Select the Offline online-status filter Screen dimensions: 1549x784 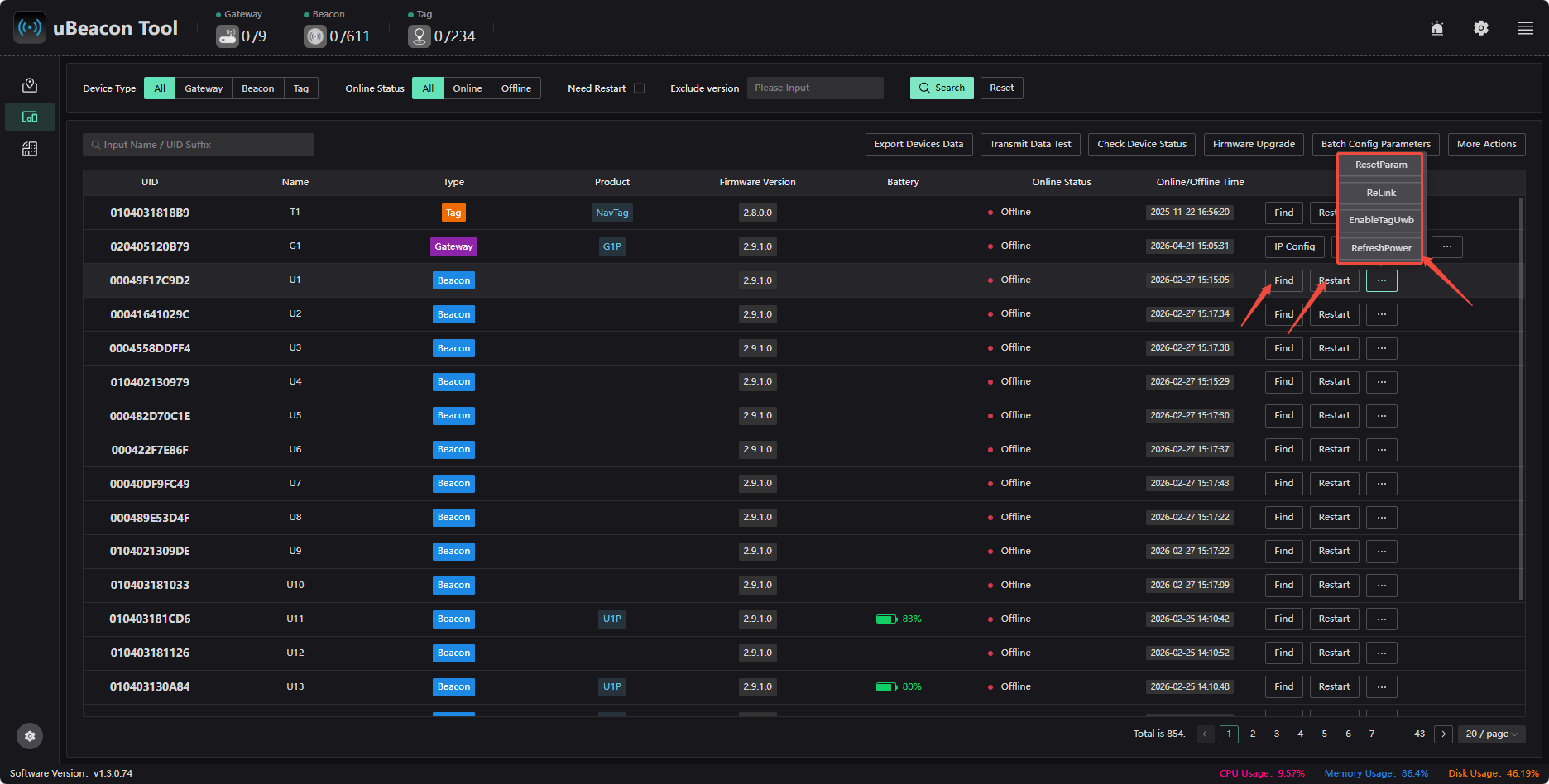(x=516, y=88)
